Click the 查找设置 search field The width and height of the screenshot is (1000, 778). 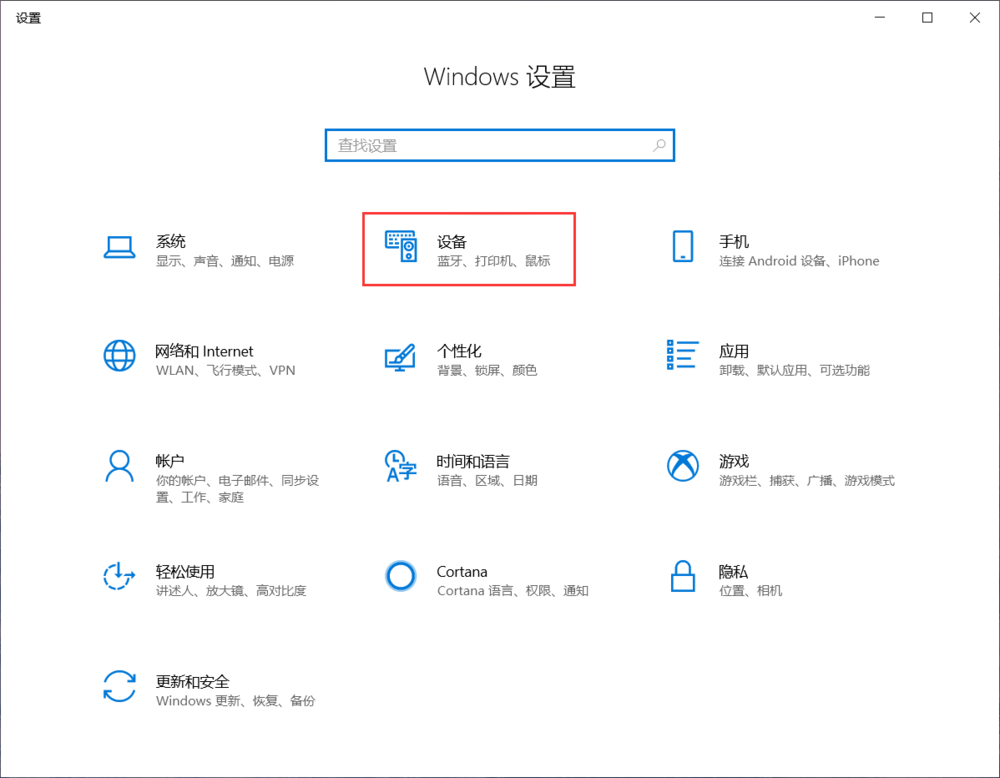point(490,145)
